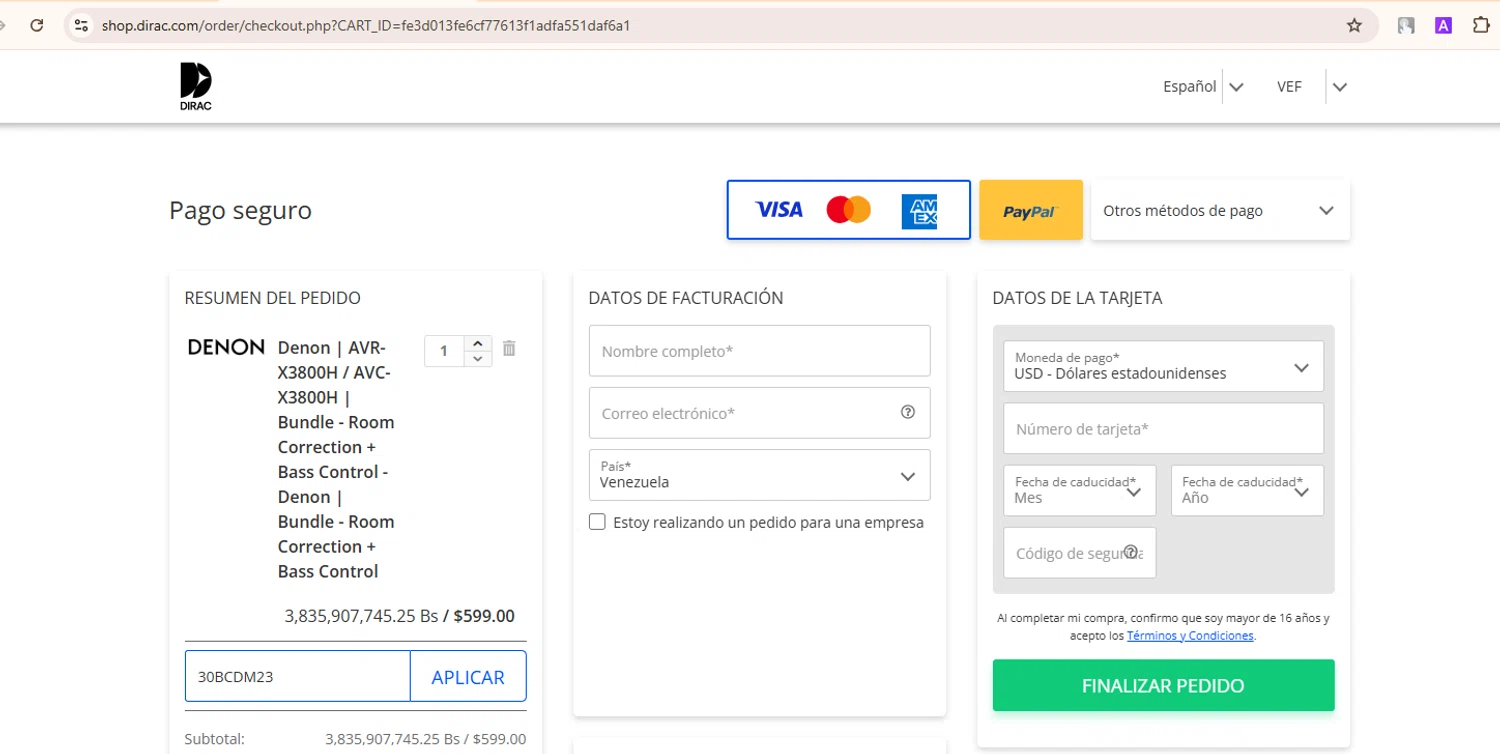The height and width of the screenshot is (754, 1500).
Task: Select Visa/Mastercard/Amex card payment option
Action: point(848,210)
